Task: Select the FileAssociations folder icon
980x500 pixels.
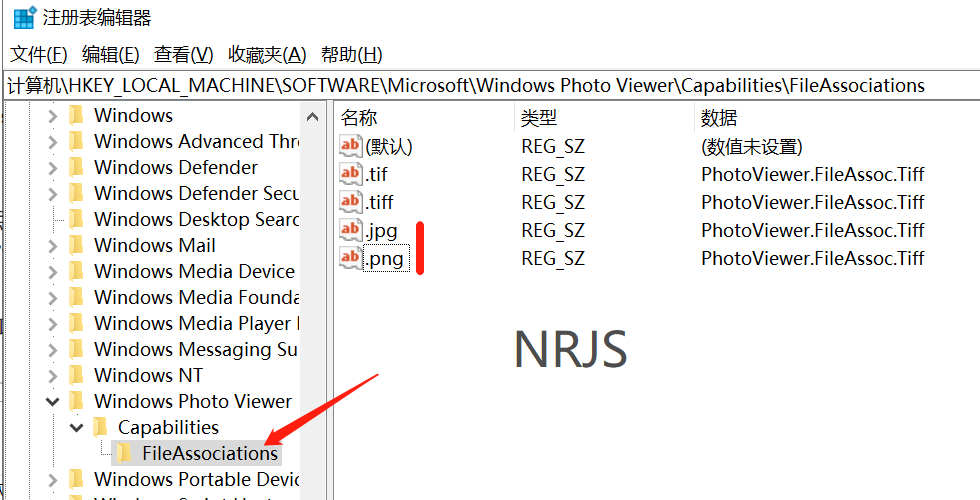Action: tap(124, 452)
